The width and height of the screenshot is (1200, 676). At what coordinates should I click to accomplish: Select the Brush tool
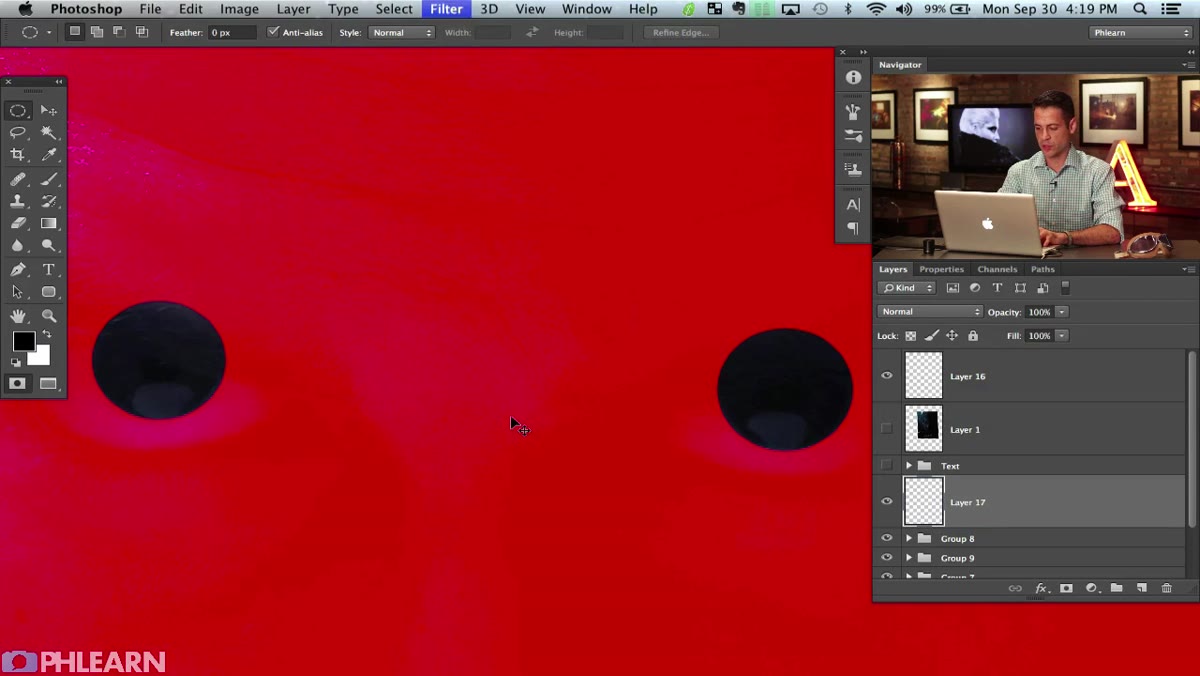(48, 179)
